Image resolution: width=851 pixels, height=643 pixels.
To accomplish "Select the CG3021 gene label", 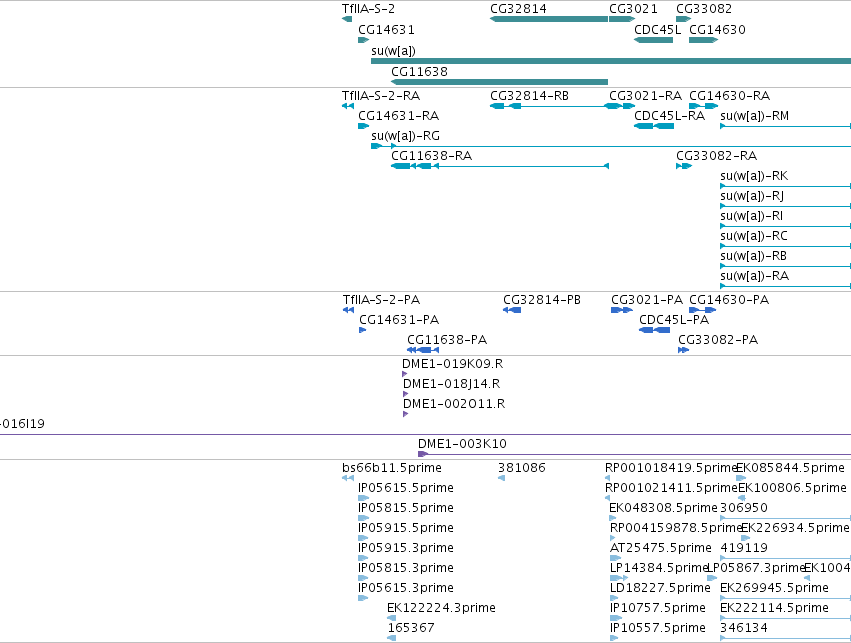I will tap(633, 9).
